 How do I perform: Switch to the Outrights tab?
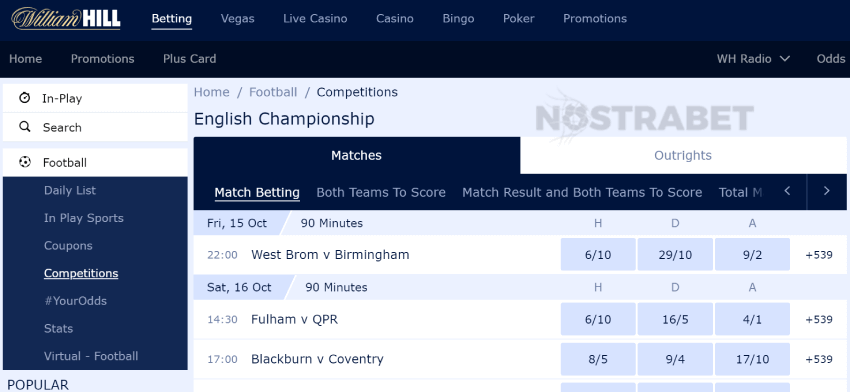coord(683,156)
